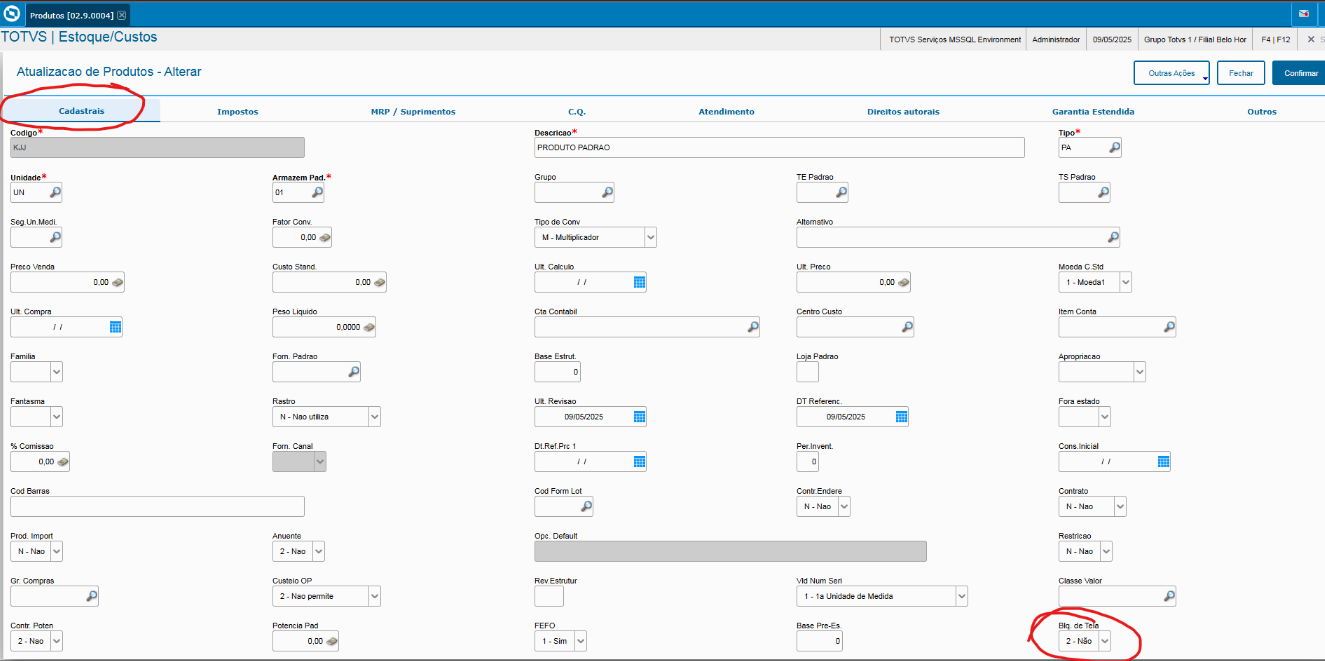1325x661 pixels.
Task: Open the Forn. Padrao search magnifier
Action: coord(353,372)
